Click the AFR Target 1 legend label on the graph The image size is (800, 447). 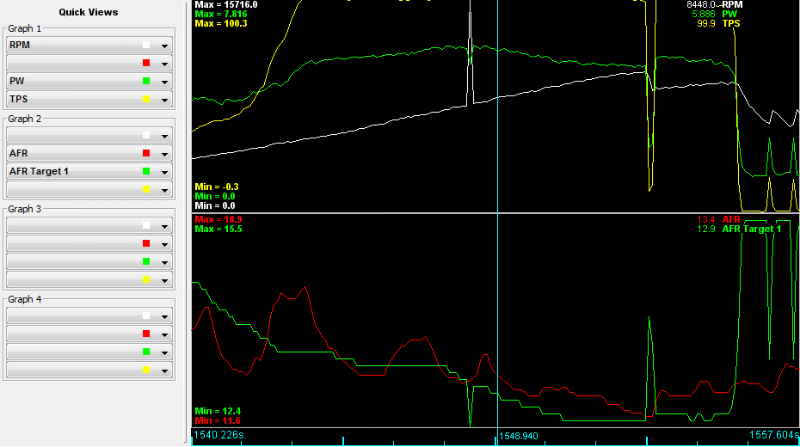pyautogui.click(x=763, y=229)
